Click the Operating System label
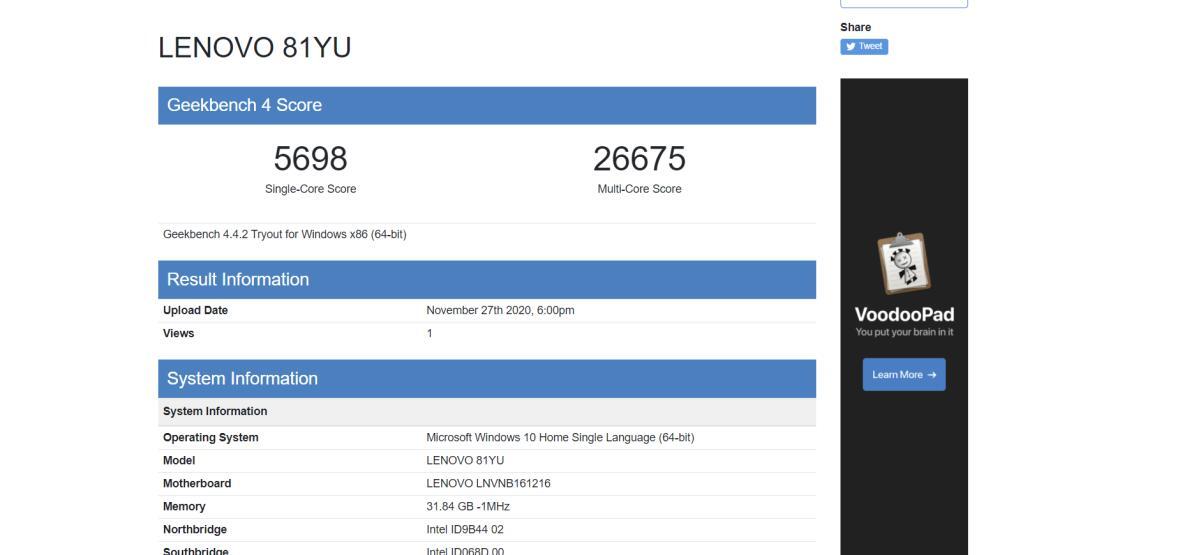Image resolution: width=1200 pixels, height=555 pixels. [x=210, y=437]
